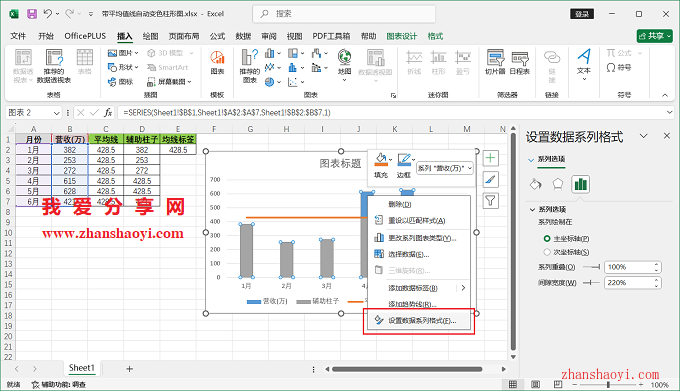
Task: Adjust the 间隙宽度 gap width slider
Action: tap(591, 283)
